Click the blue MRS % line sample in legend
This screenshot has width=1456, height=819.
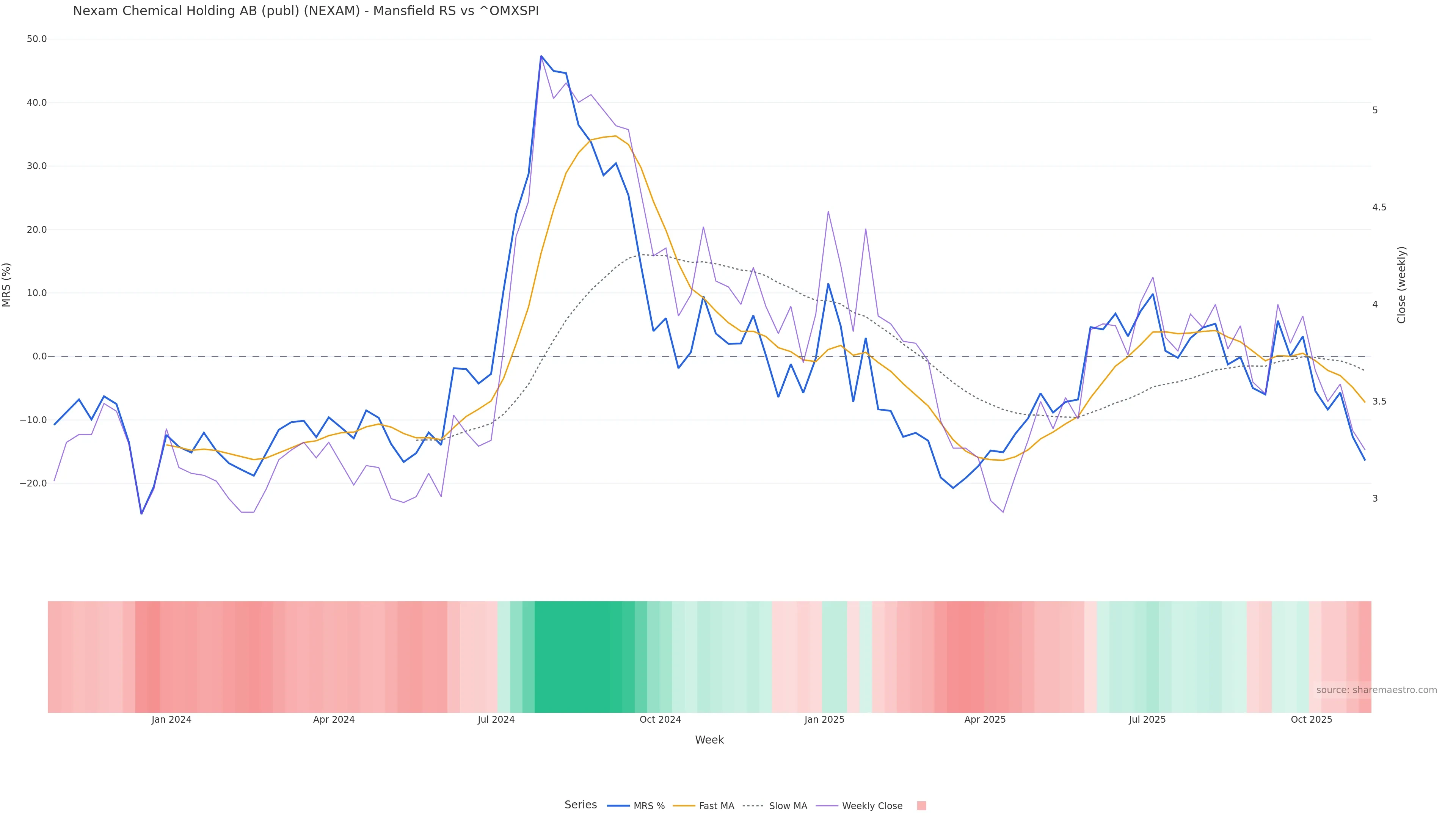tap(618, 806)
